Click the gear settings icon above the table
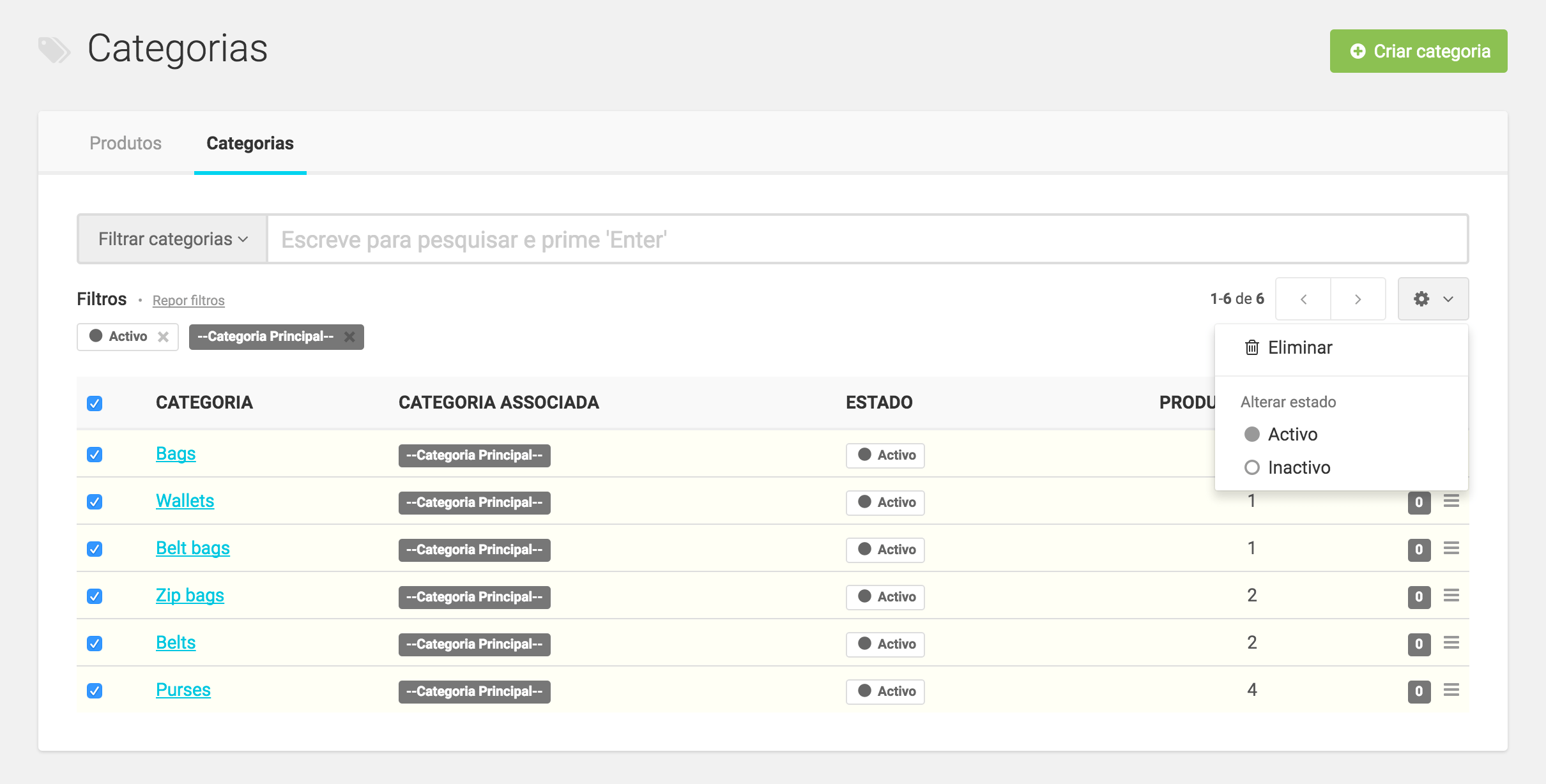The height and width of the screenshot is (784, 1546). tap(1421, 299)
